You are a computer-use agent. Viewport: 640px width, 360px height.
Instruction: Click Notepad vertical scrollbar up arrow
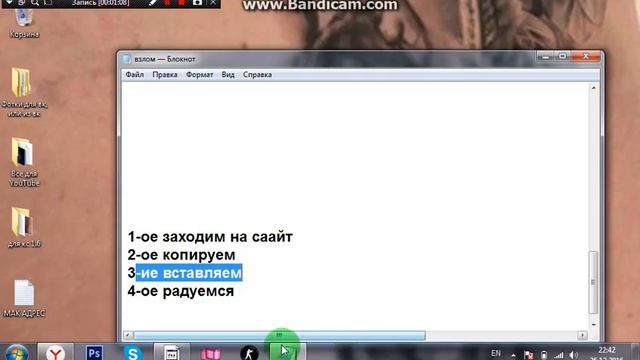[593, 88]
